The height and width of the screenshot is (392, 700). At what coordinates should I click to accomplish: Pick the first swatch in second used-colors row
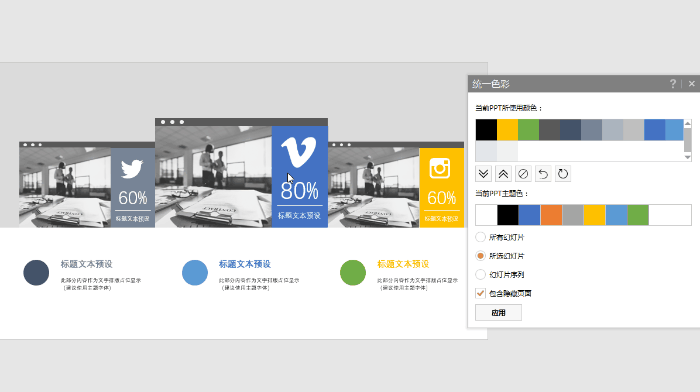coord(486,151)
